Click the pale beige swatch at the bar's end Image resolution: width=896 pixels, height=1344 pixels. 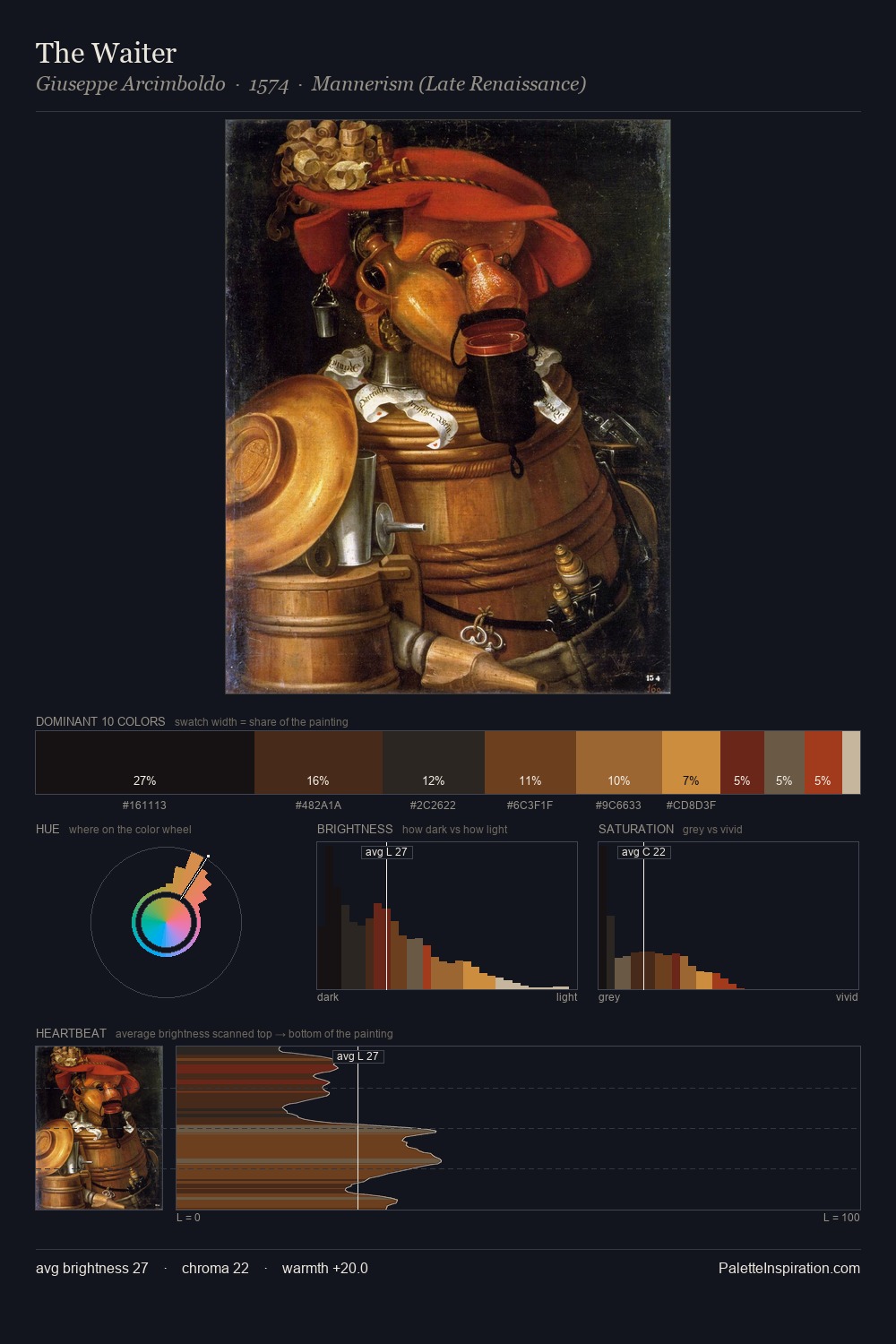(x=851, y=762)
